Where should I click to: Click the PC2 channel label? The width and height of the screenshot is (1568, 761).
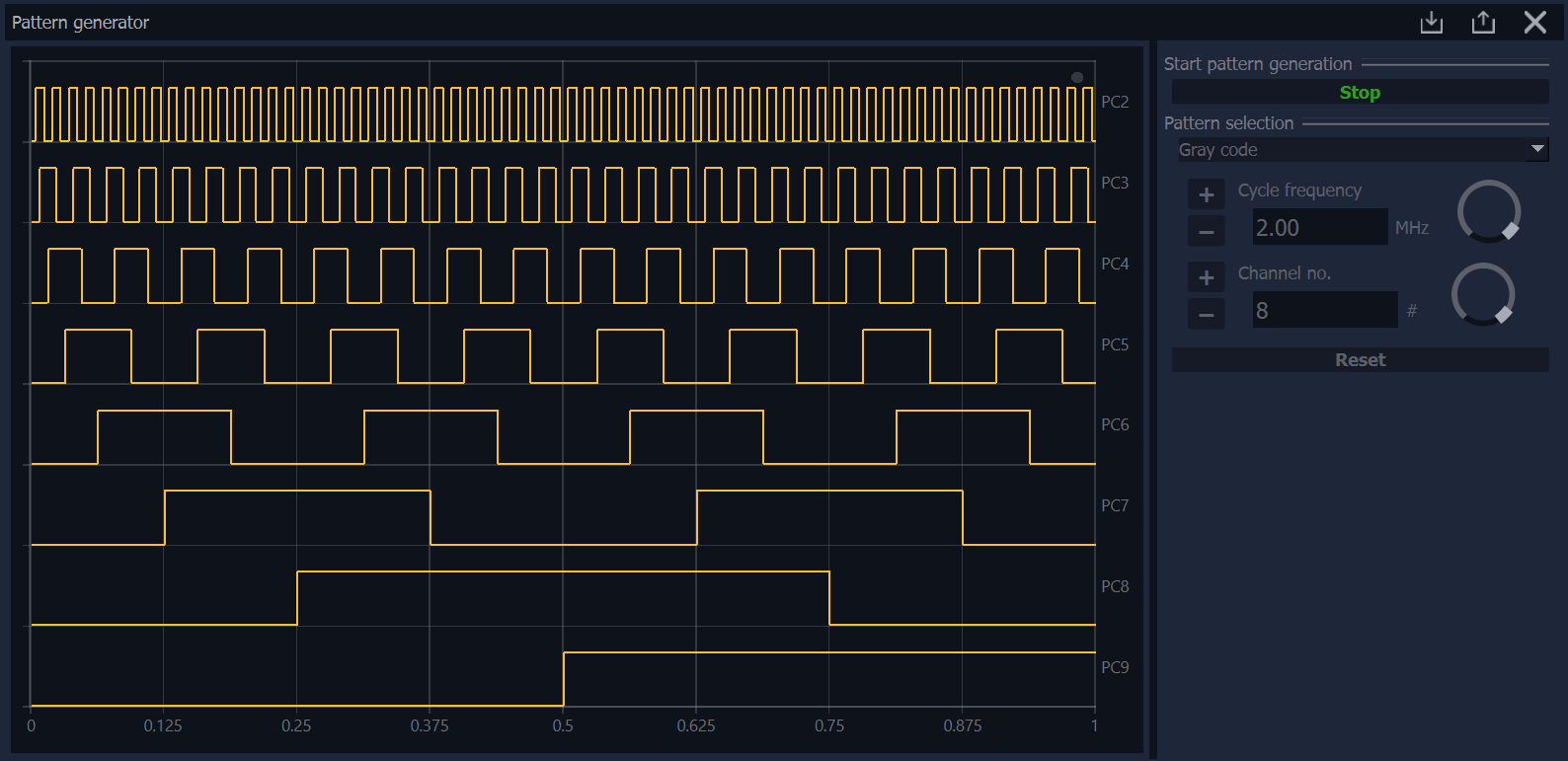[1115, 102]
